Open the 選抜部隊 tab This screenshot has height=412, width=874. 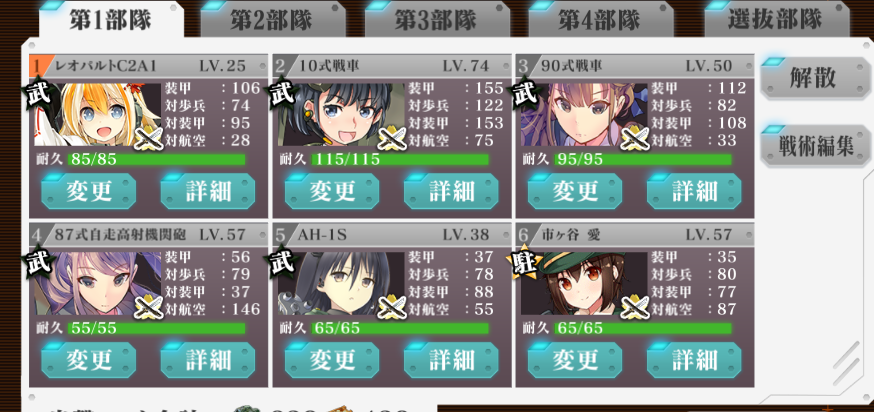coord(775,20)
